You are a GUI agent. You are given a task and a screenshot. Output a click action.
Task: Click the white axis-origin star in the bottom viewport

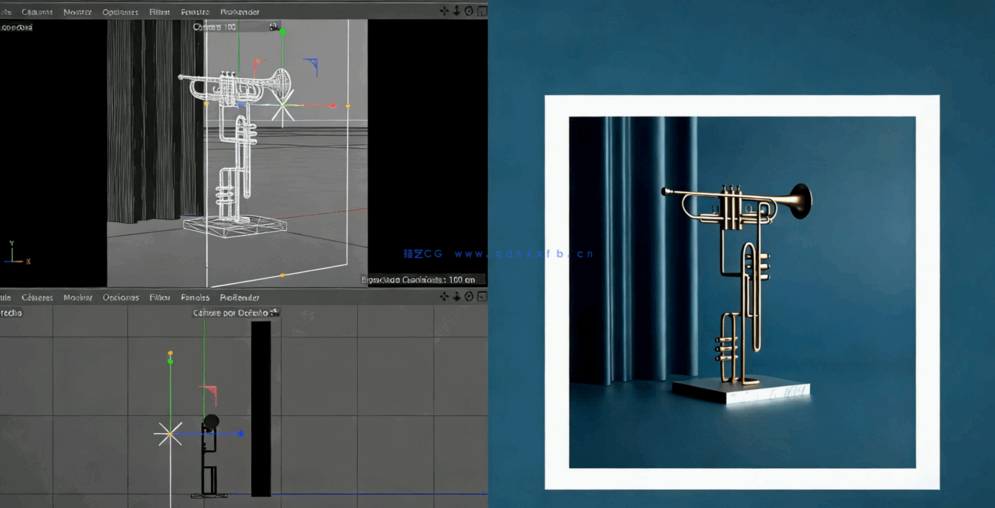click(169, 434)
